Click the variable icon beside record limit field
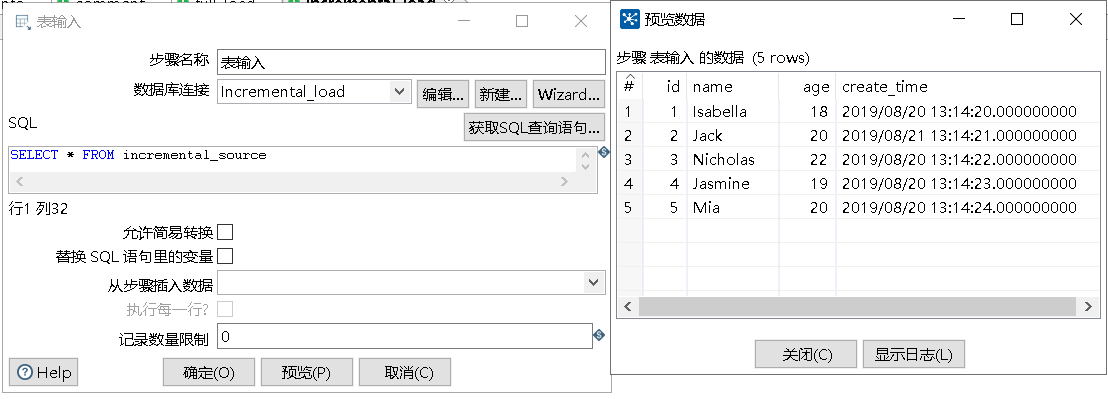Viewport: 1108px width, 399px height. 599,335
